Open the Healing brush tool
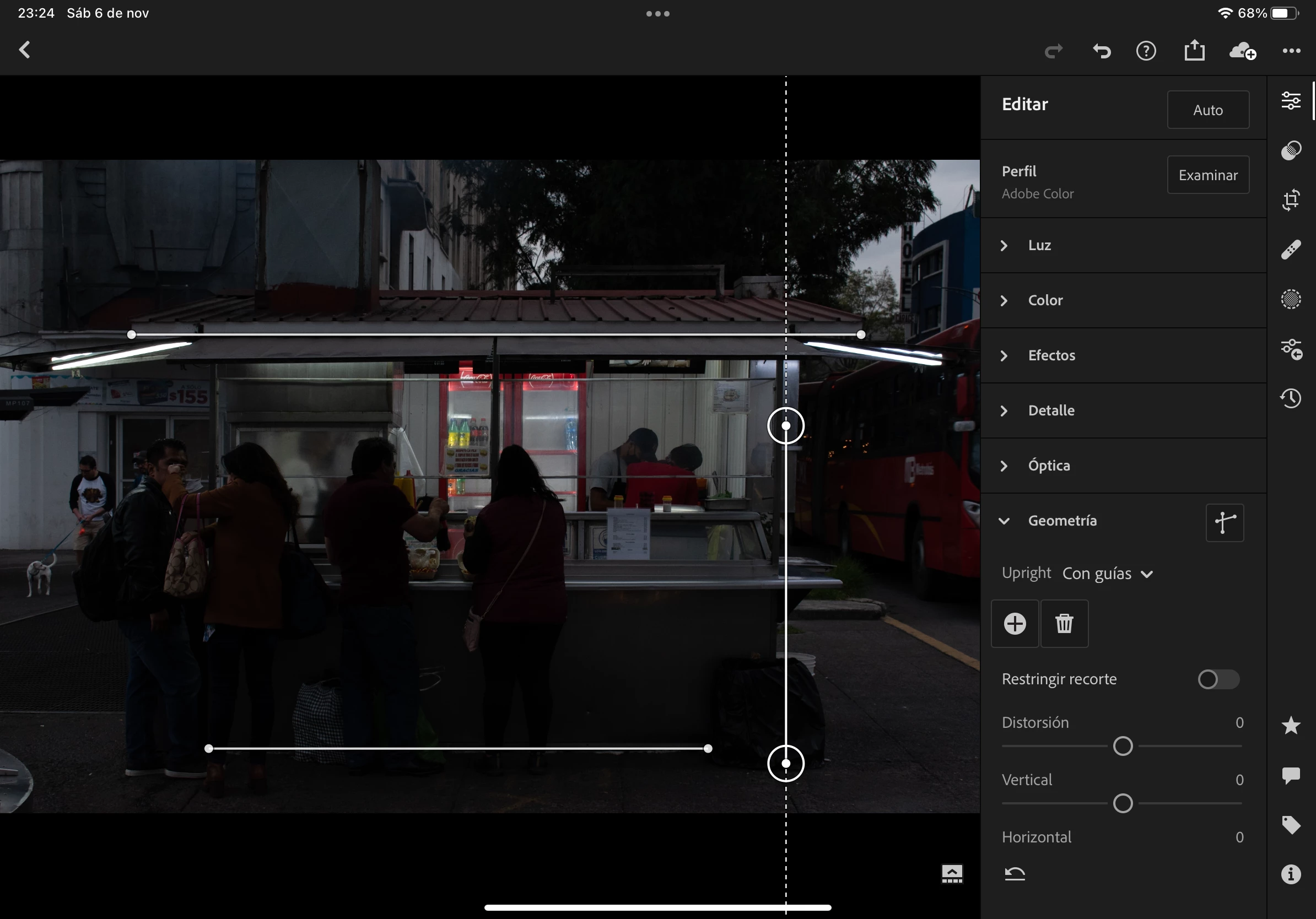Screen dimensions: 1316x919 [x=1291, y=250]
